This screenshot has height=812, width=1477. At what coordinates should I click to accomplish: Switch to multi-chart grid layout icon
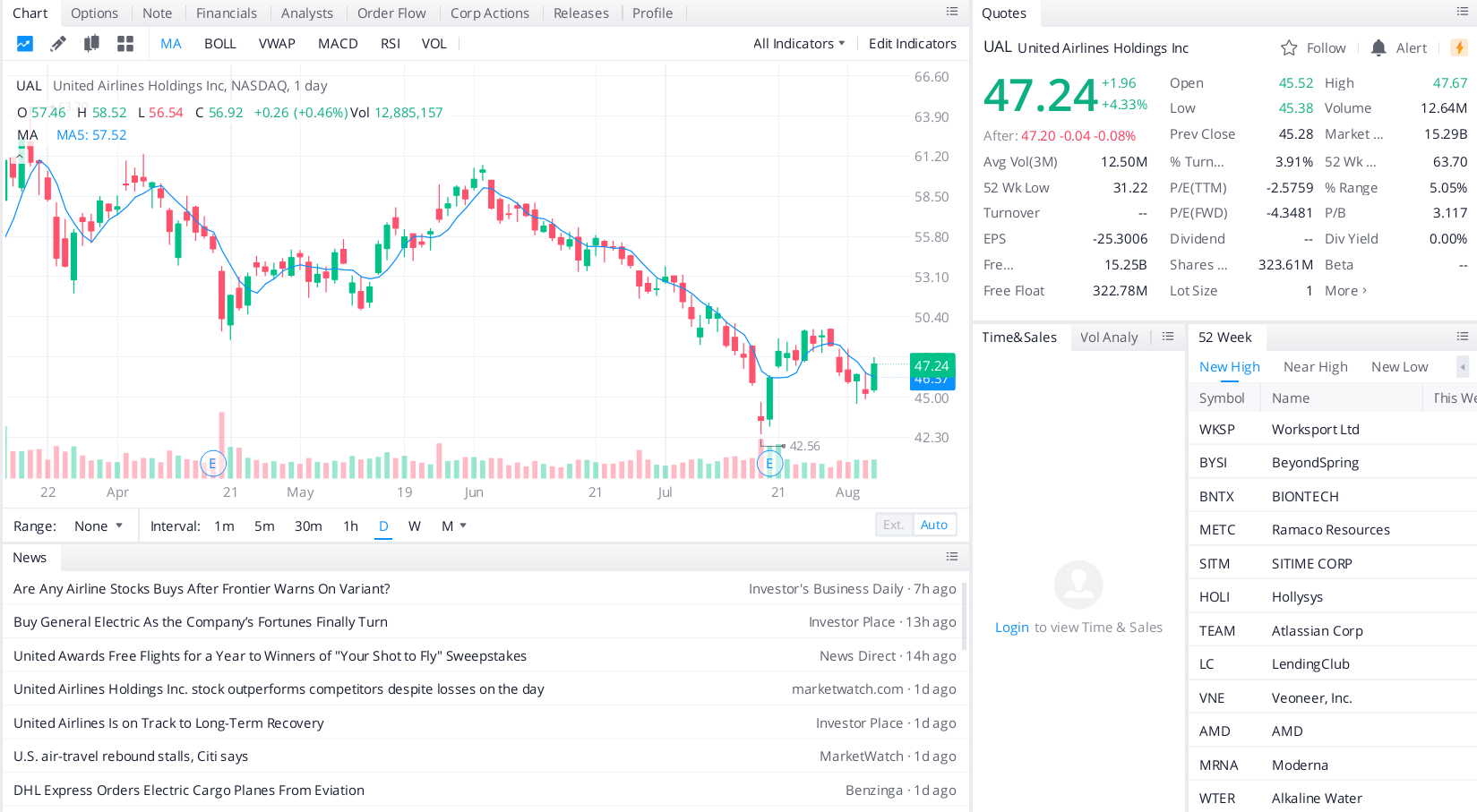(x=125, y=44)
